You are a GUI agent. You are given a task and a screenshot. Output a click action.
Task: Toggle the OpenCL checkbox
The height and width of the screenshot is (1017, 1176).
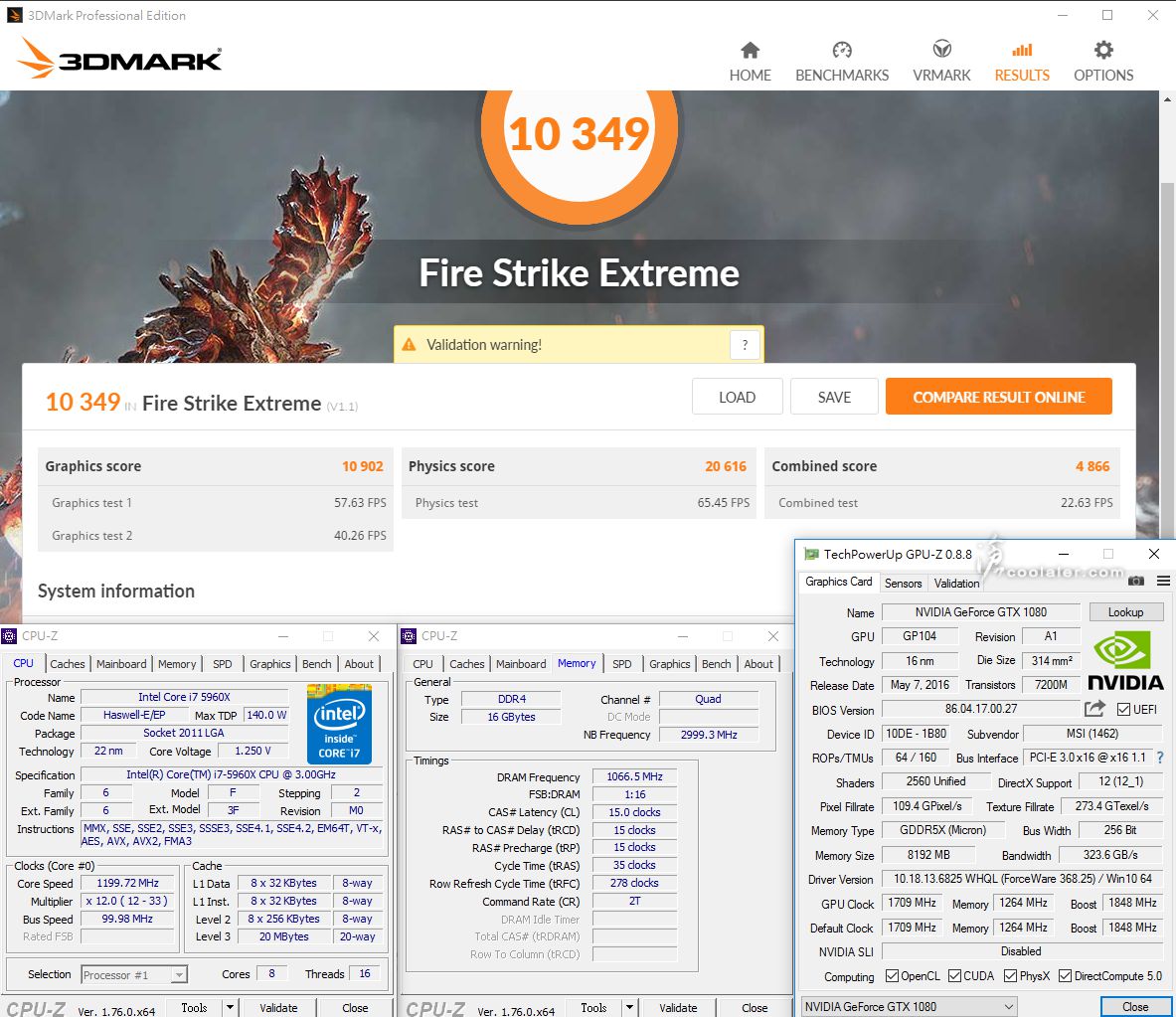click(892, 976)
